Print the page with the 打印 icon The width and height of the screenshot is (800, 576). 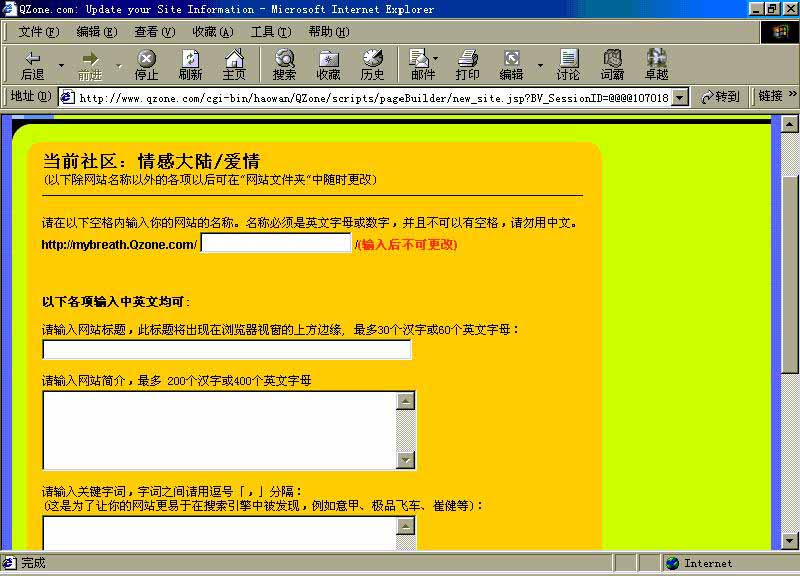pyautogui.click(x=468, y=62)
